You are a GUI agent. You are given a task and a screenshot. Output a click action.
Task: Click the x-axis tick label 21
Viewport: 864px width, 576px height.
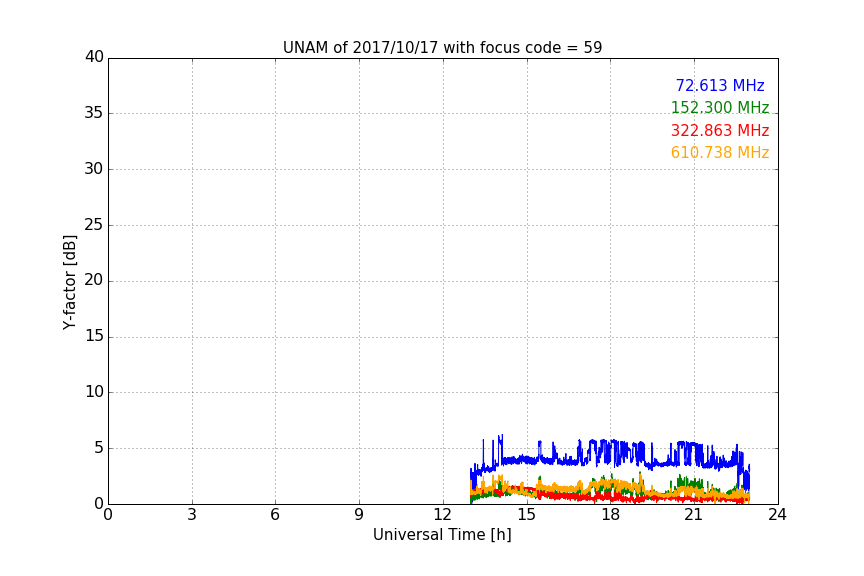[694, 515]
